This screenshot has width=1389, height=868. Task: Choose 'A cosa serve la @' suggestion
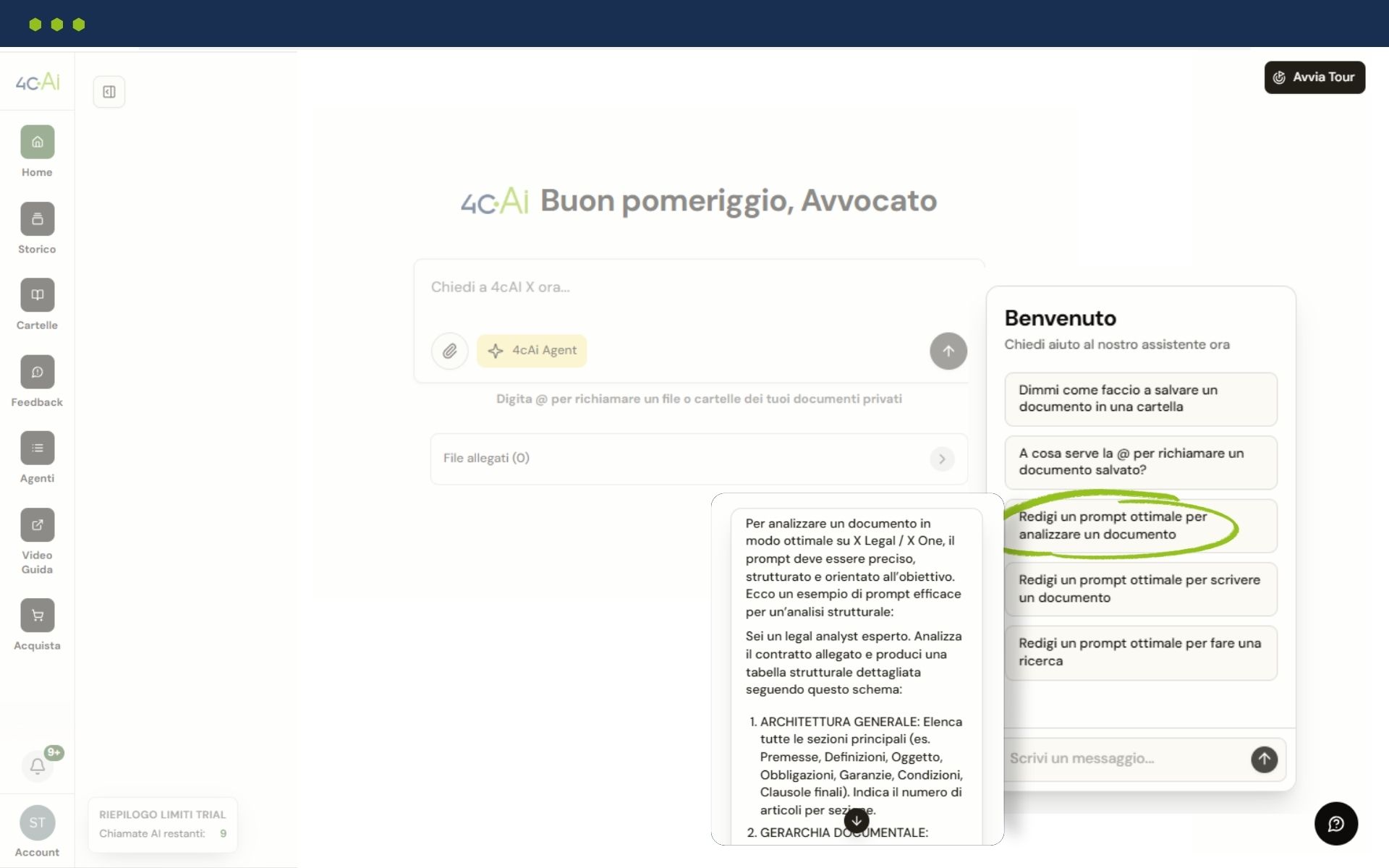[1141, 462]
